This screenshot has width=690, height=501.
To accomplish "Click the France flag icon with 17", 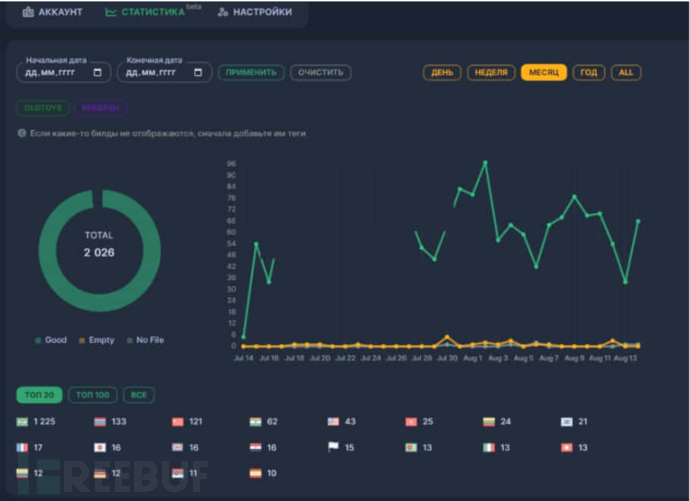I will coord(22,447).
